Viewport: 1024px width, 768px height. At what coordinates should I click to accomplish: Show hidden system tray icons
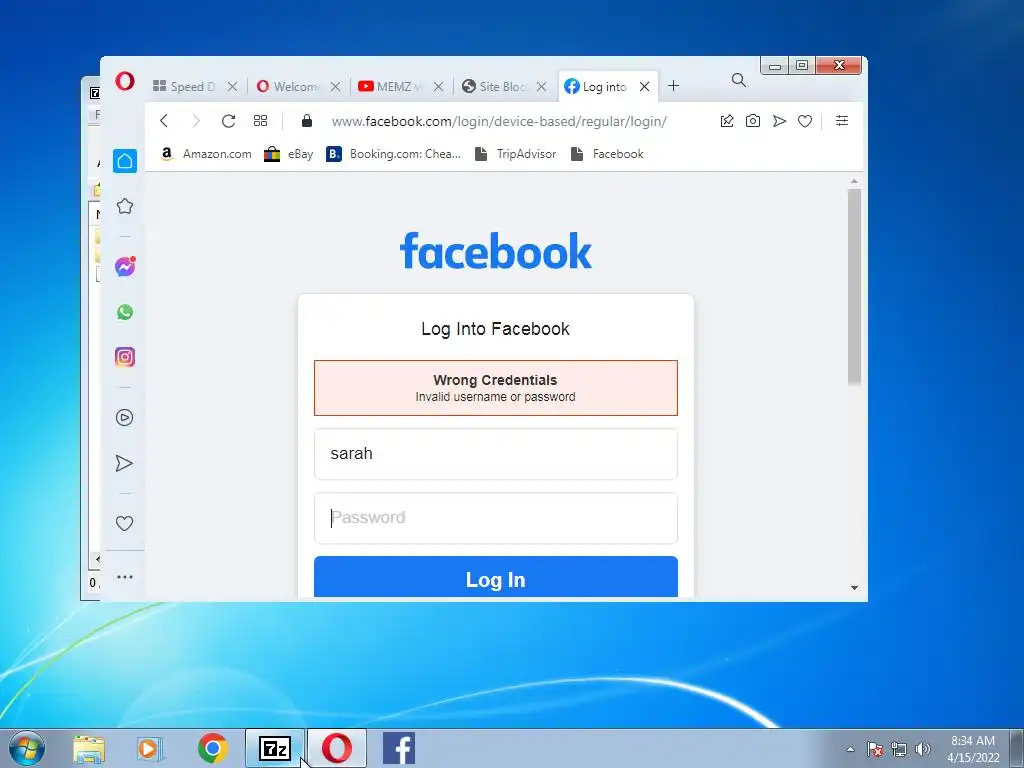pyautogui.click(x=850, y=749)
